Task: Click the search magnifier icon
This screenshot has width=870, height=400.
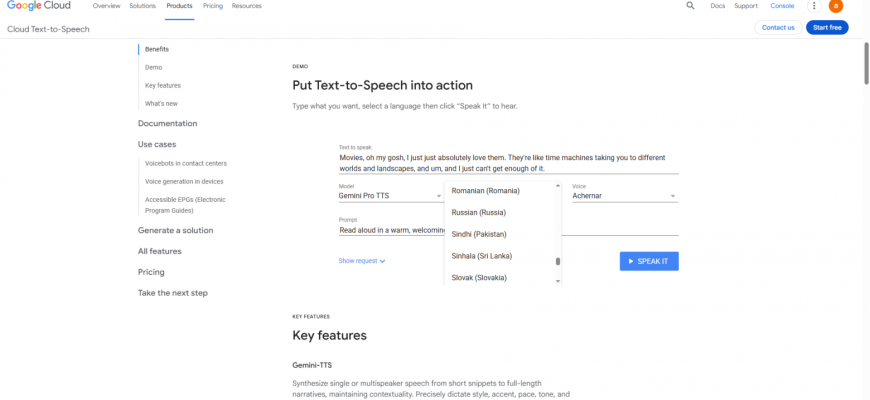Action: (x=690, y=6)
